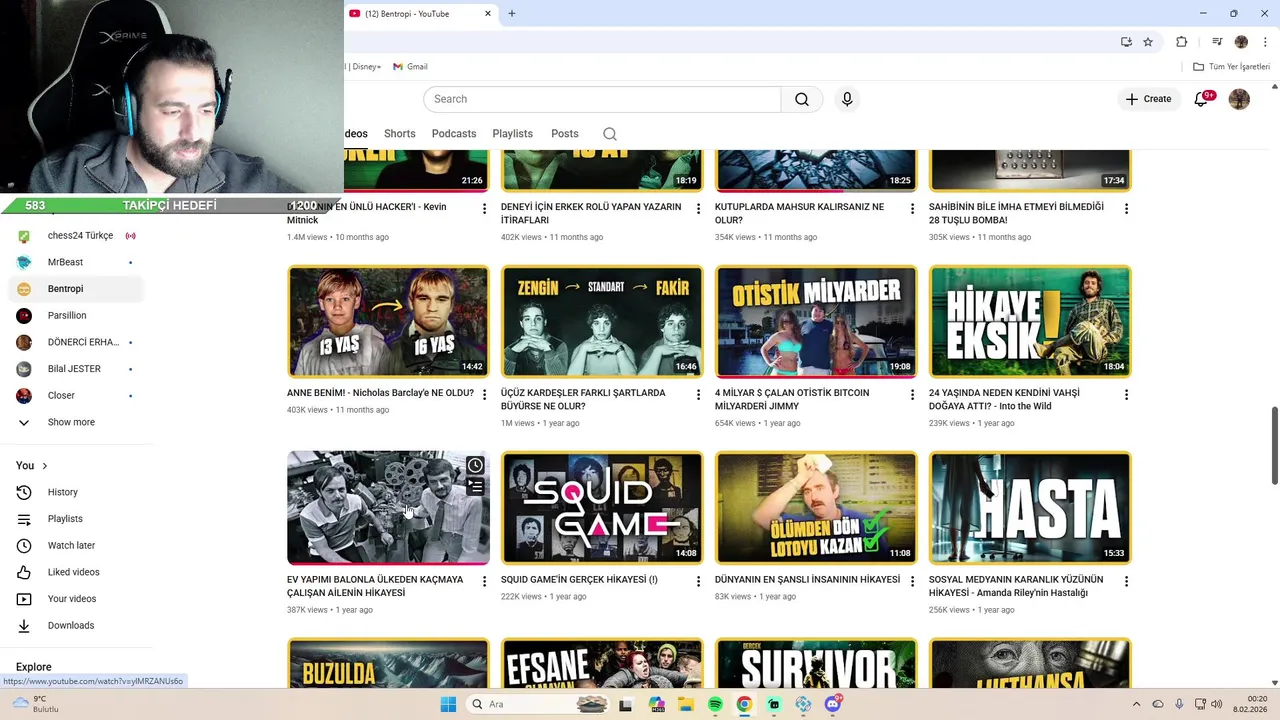
Task: Open Discord from the taskbar
Action: 833,704
